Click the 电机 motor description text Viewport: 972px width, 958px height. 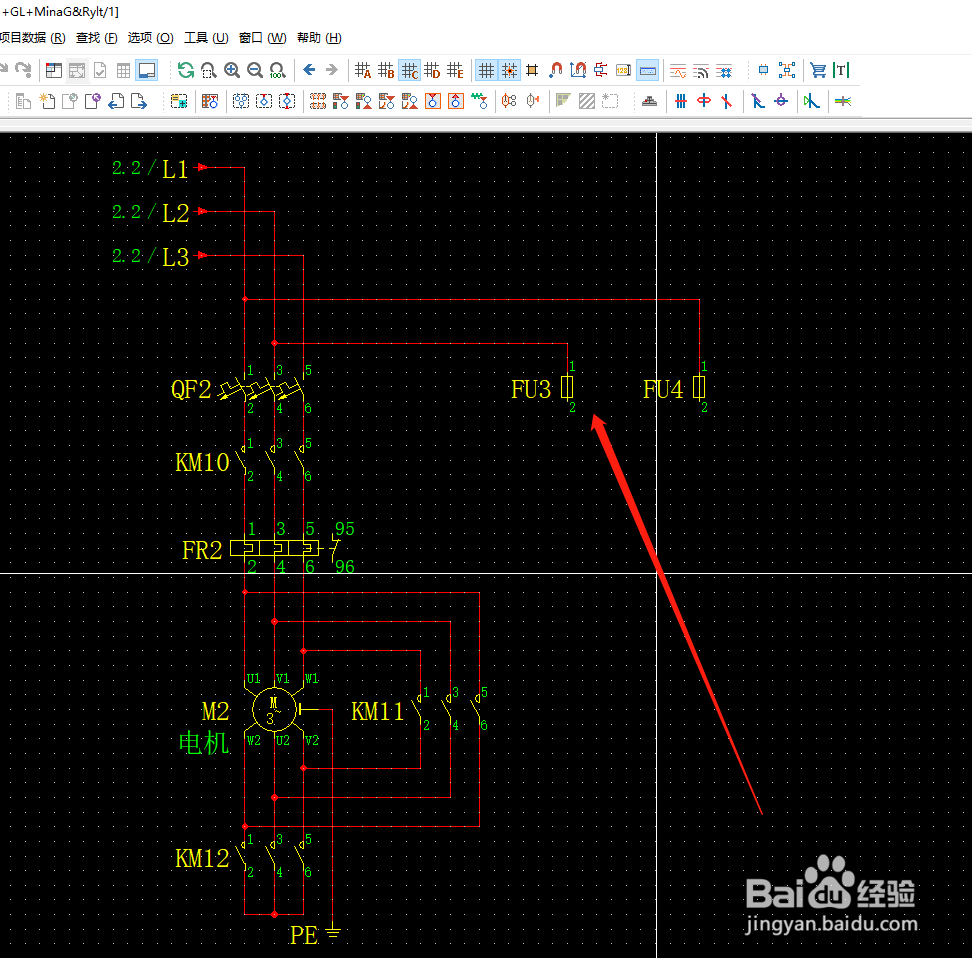pos(204,742)
